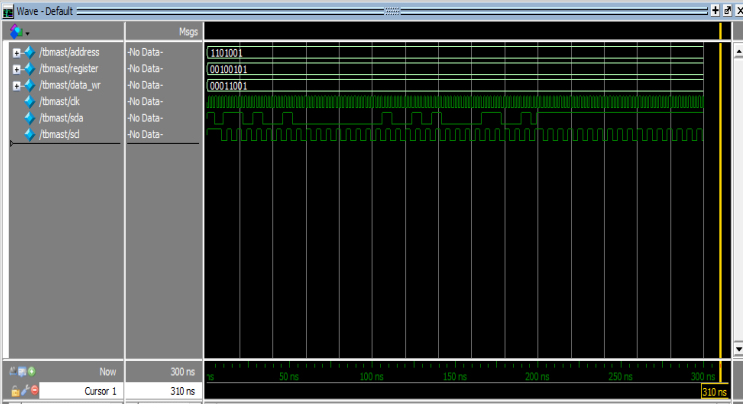Viewport: 743px width, 404px height.
Task: Click the Msgs column header
Action: (188, 32)
